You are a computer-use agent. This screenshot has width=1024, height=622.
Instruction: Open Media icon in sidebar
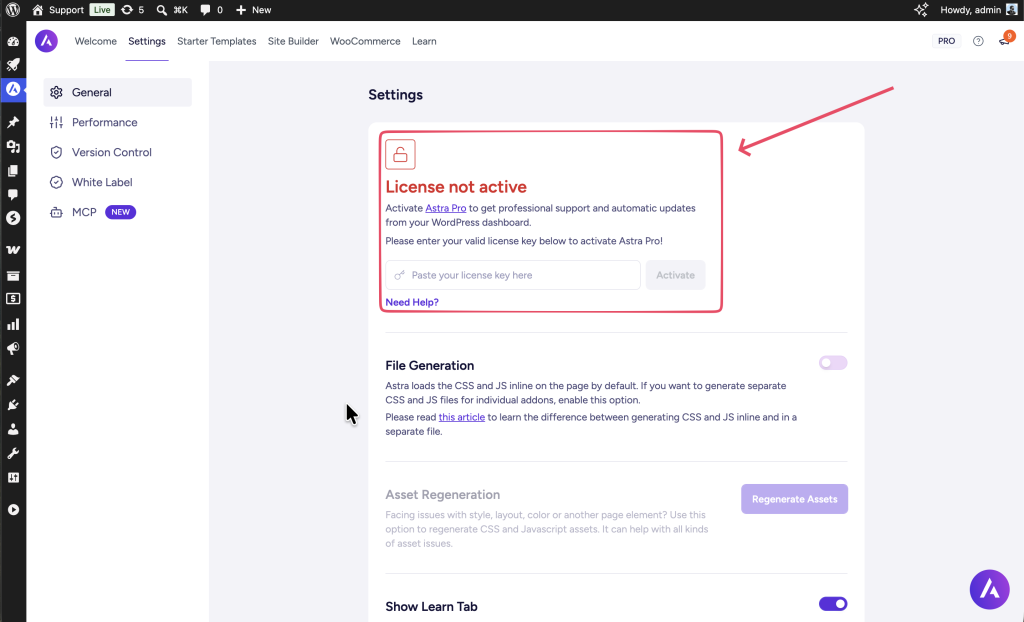[x=13, y=146]
